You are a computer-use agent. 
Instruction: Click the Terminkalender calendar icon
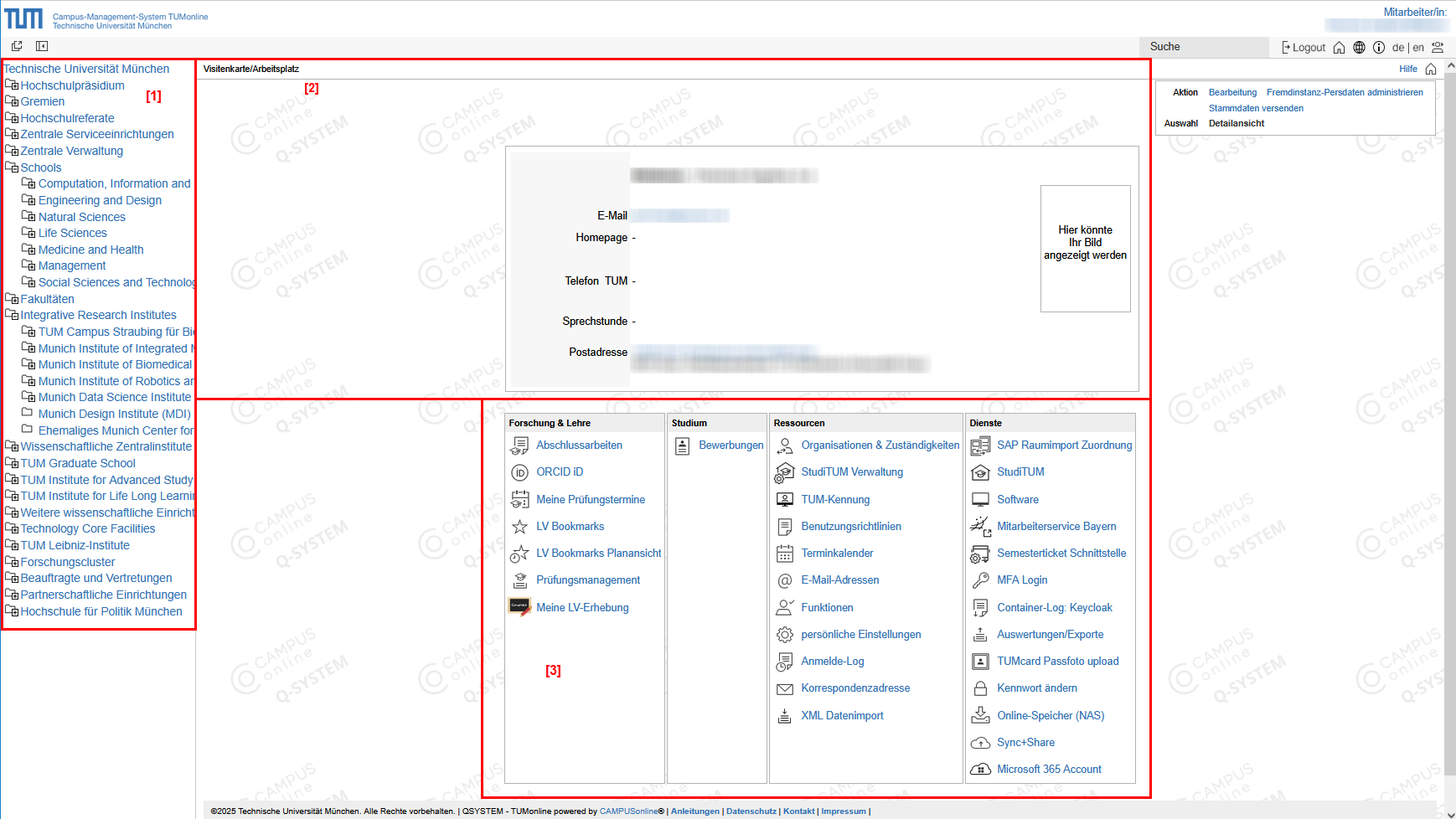click(784, 554)
